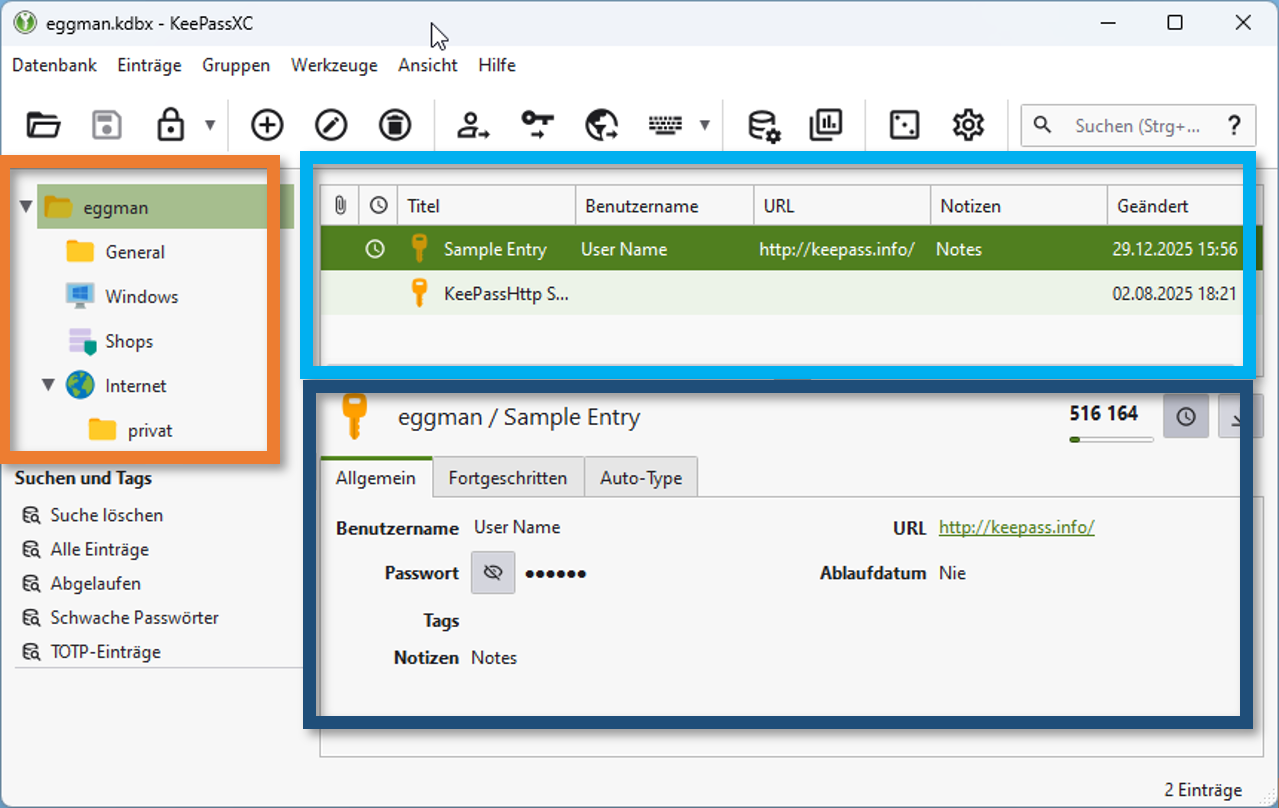1279x808 pixels.
Task: Delete the entry with the trash icon
Action: point(395,125)
